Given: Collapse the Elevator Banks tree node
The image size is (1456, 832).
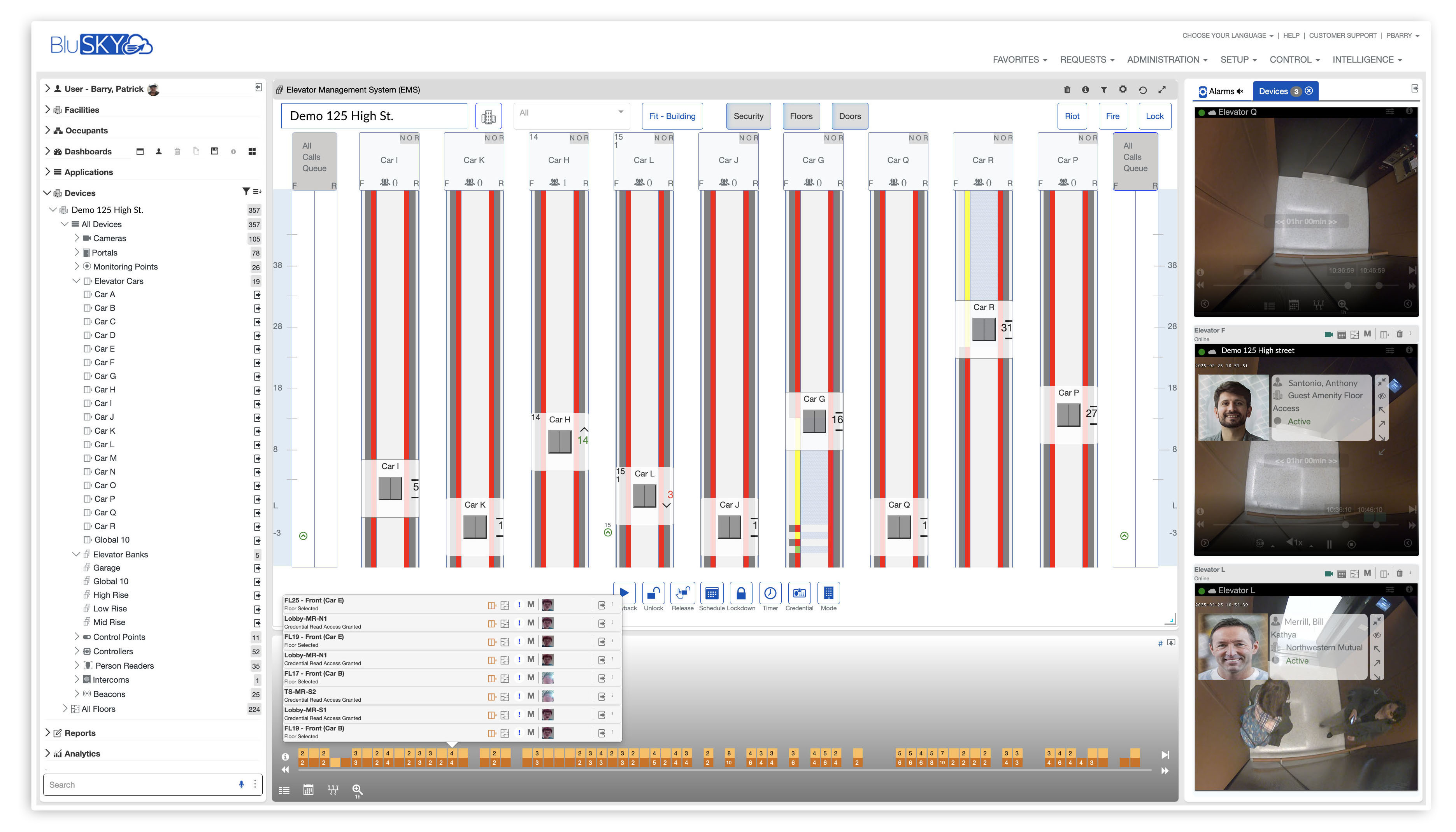Looking at the screenshot, I should point(76,554).
